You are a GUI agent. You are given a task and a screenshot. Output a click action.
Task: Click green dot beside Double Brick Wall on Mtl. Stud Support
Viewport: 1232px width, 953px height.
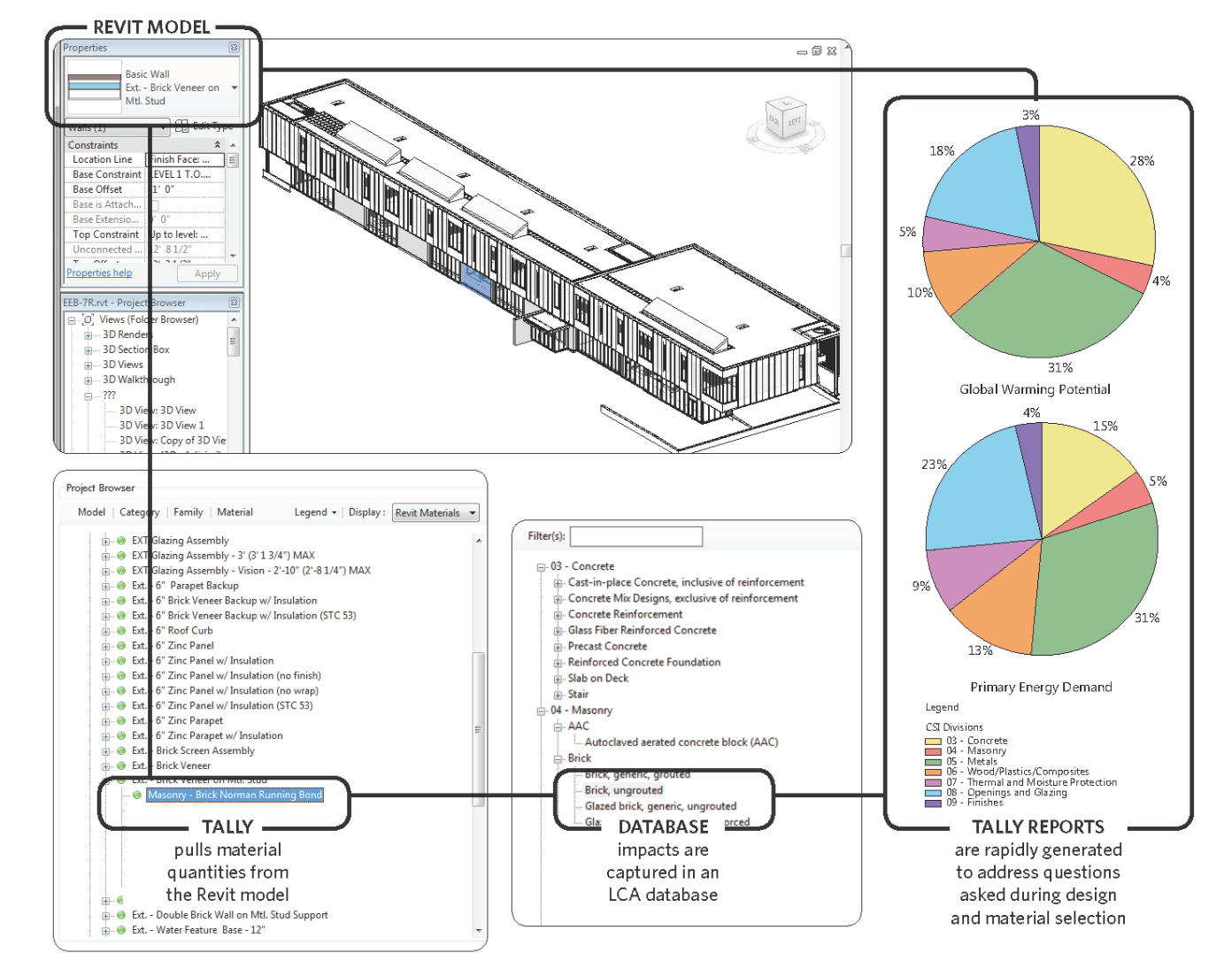pos(121,915)
